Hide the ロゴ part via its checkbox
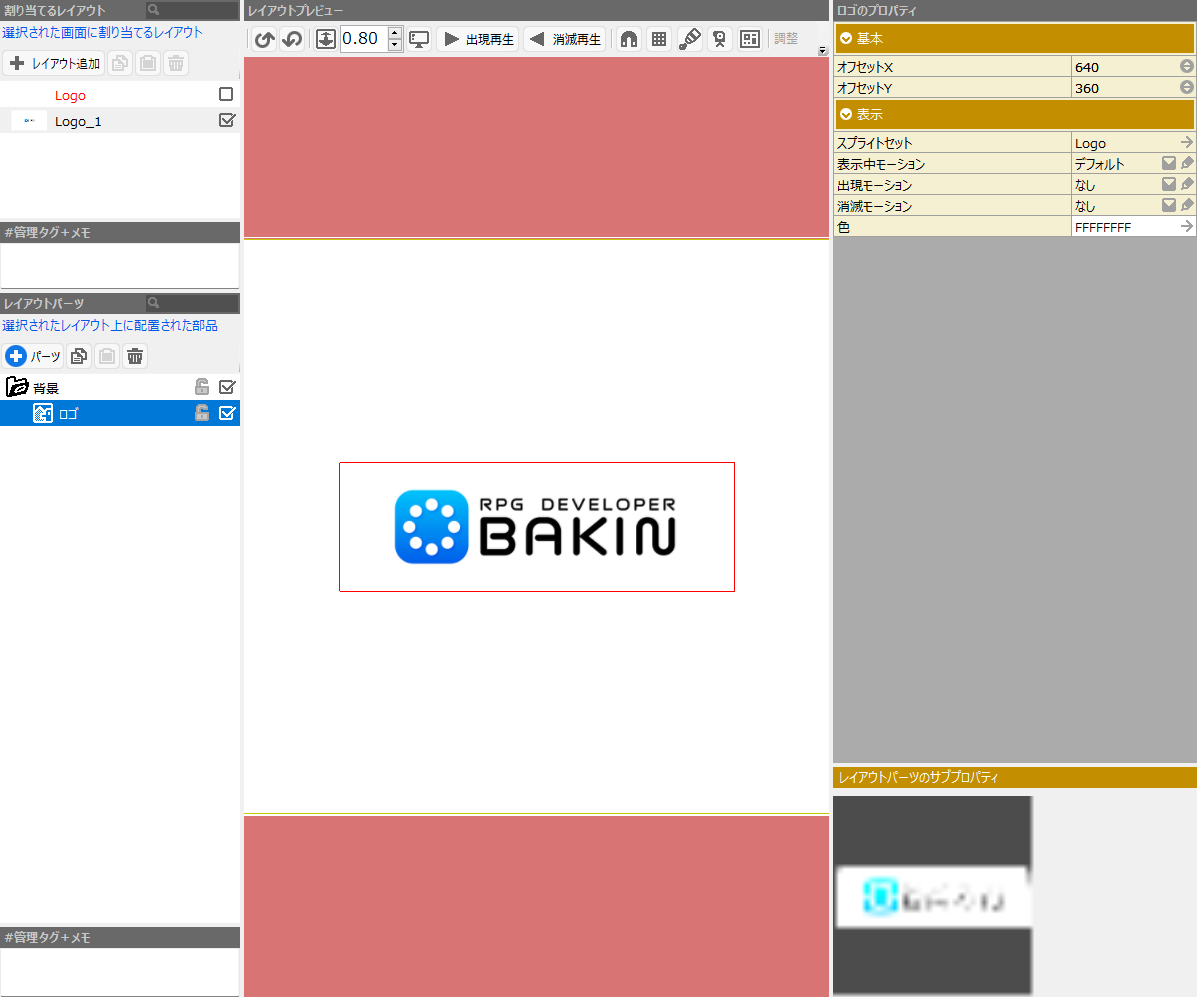Image resolution: width=1197 pixels, height=997 pixels. pos(227,413)
